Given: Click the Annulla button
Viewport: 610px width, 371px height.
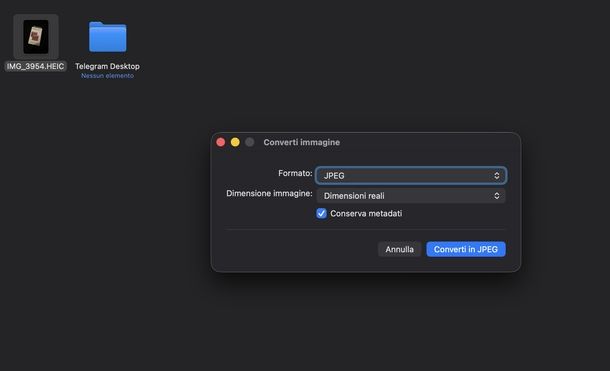Looking at the screenshot, I should click(400, 249).
